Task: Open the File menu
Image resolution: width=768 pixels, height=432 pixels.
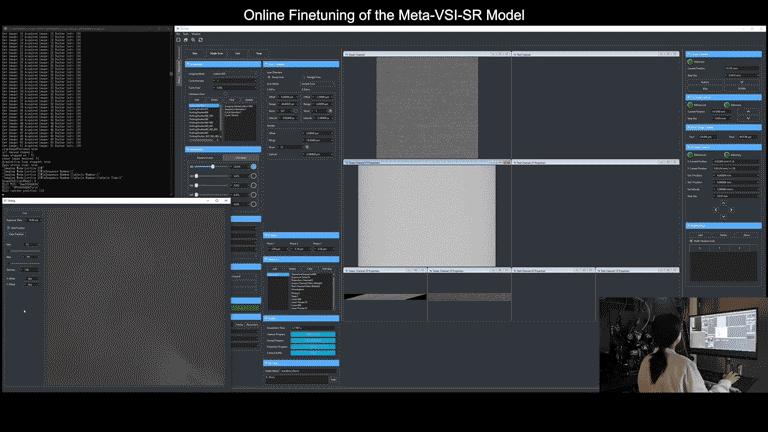Action: coord(178,32)
